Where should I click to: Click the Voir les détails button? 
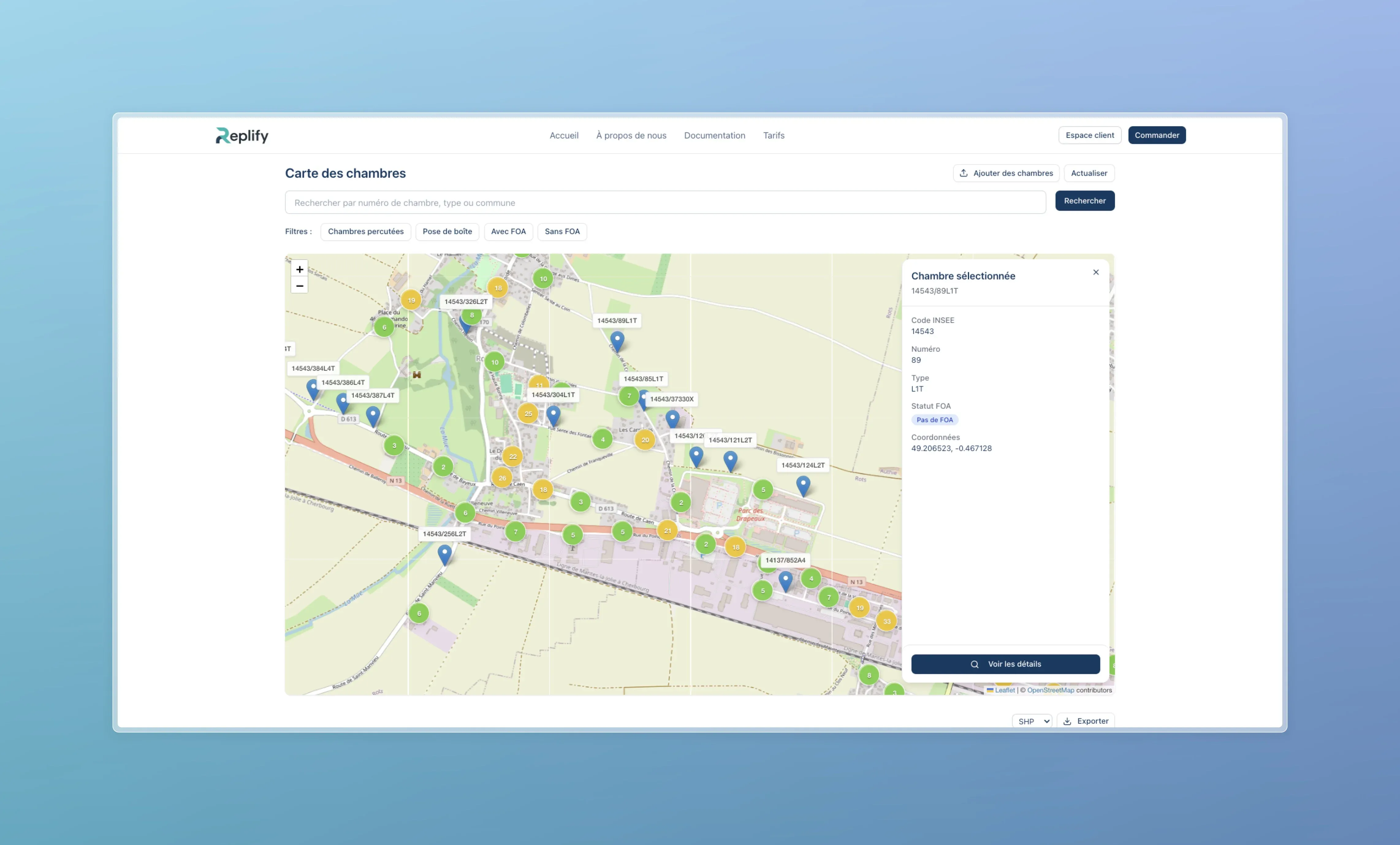(1005, 664)
